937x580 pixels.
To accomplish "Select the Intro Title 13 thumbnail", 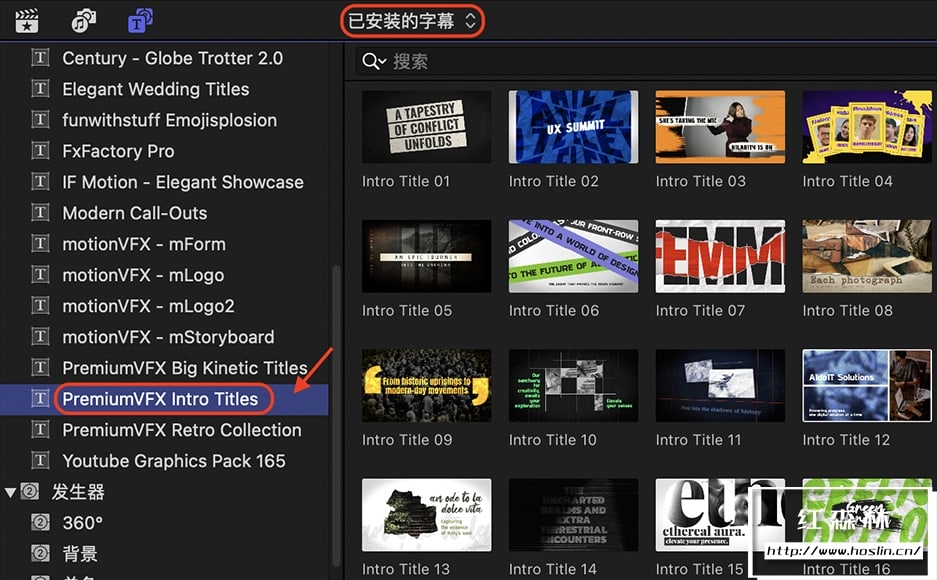I will pyautogui.click(x=427, y=515).
